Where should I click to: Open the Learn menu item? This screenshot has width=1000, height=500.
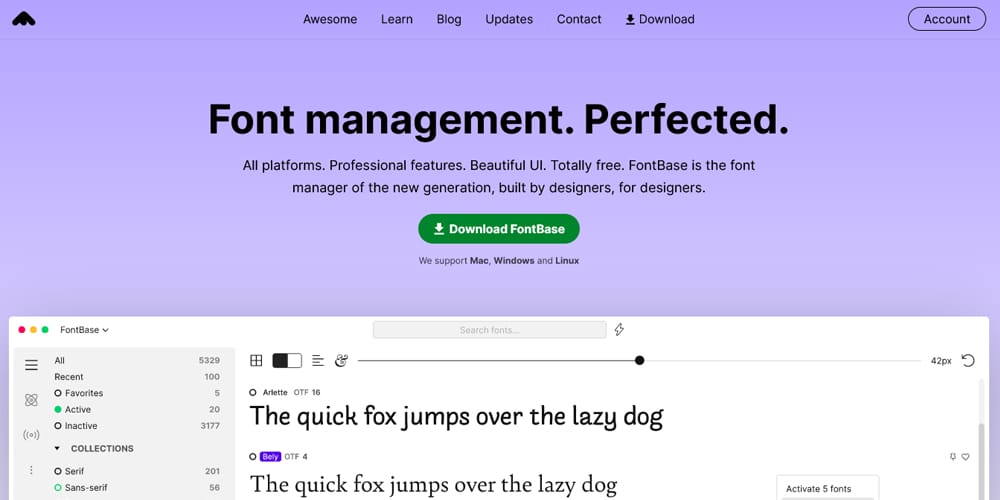397,19
